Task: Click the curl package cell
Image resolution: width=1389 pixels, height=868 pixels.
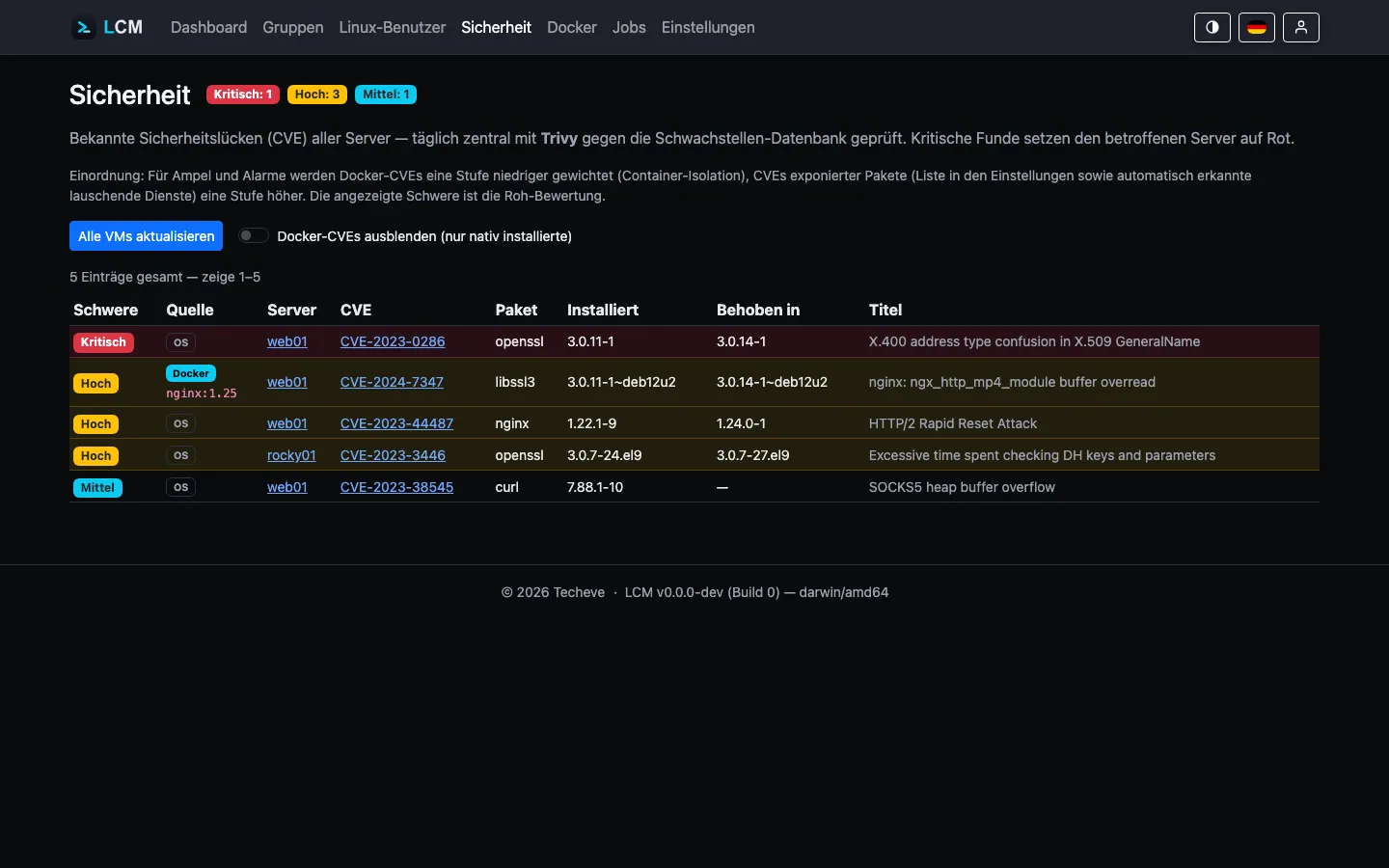Action: (506, 487)
